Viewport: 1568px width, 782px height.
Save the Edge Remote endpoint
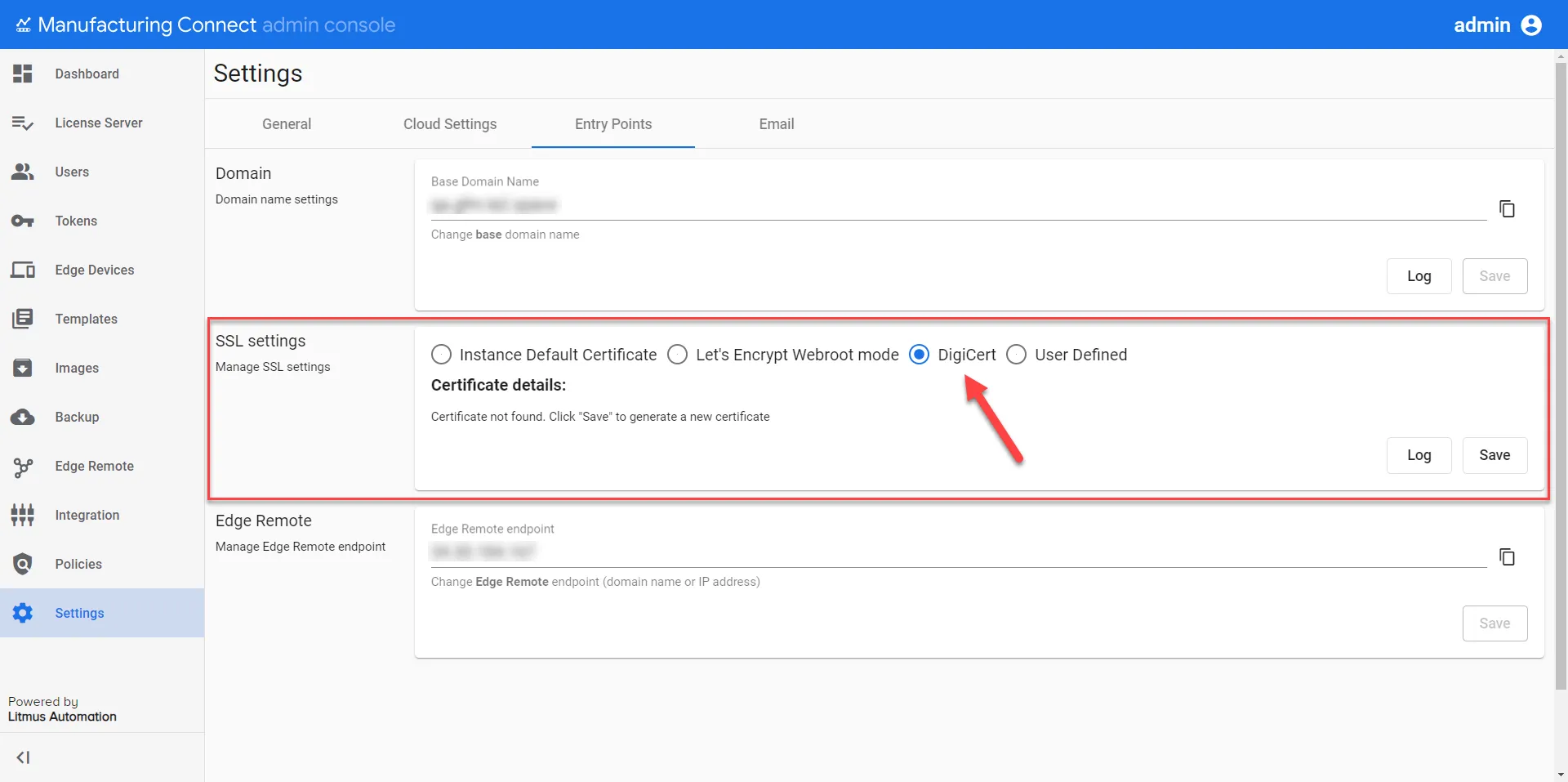1494,623
